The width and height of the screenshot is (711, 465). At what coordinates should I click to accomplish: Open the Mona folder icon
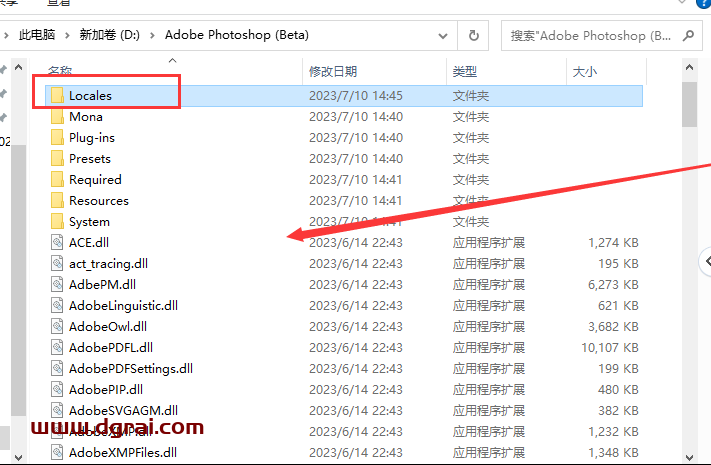click(x=57, y=117)
